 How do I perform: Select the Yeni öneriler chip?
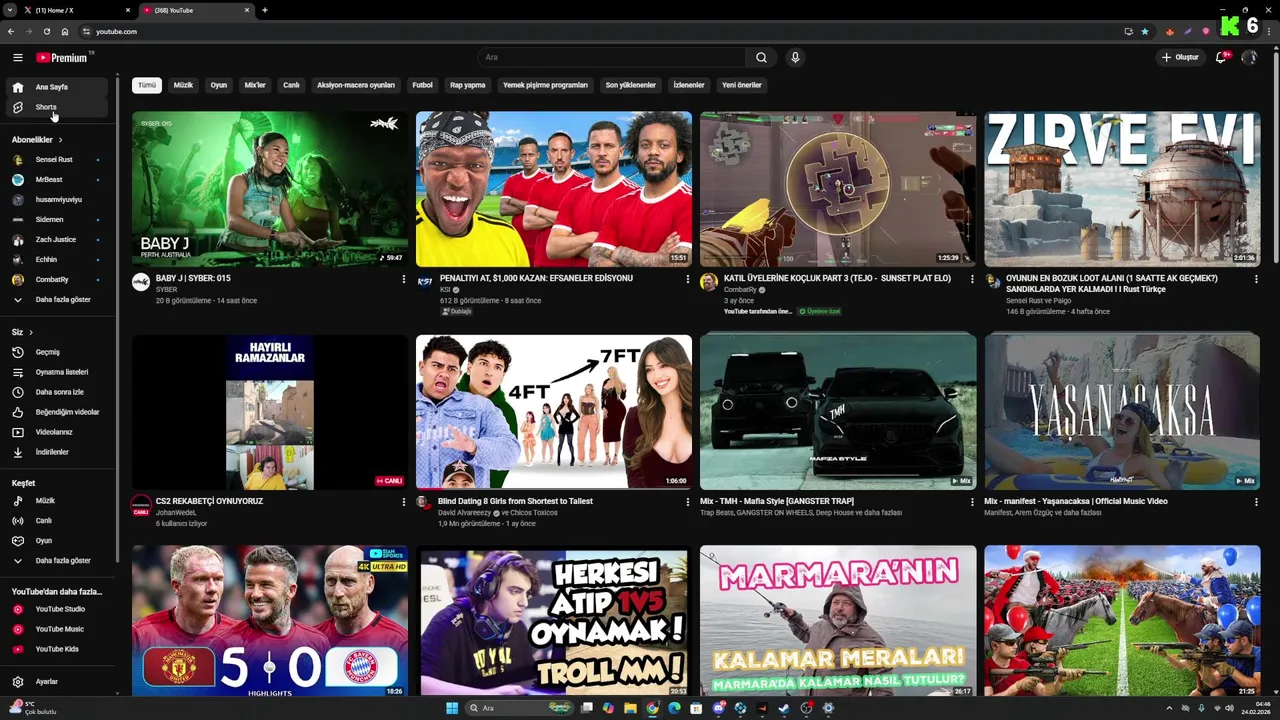[x=742, y=85]
